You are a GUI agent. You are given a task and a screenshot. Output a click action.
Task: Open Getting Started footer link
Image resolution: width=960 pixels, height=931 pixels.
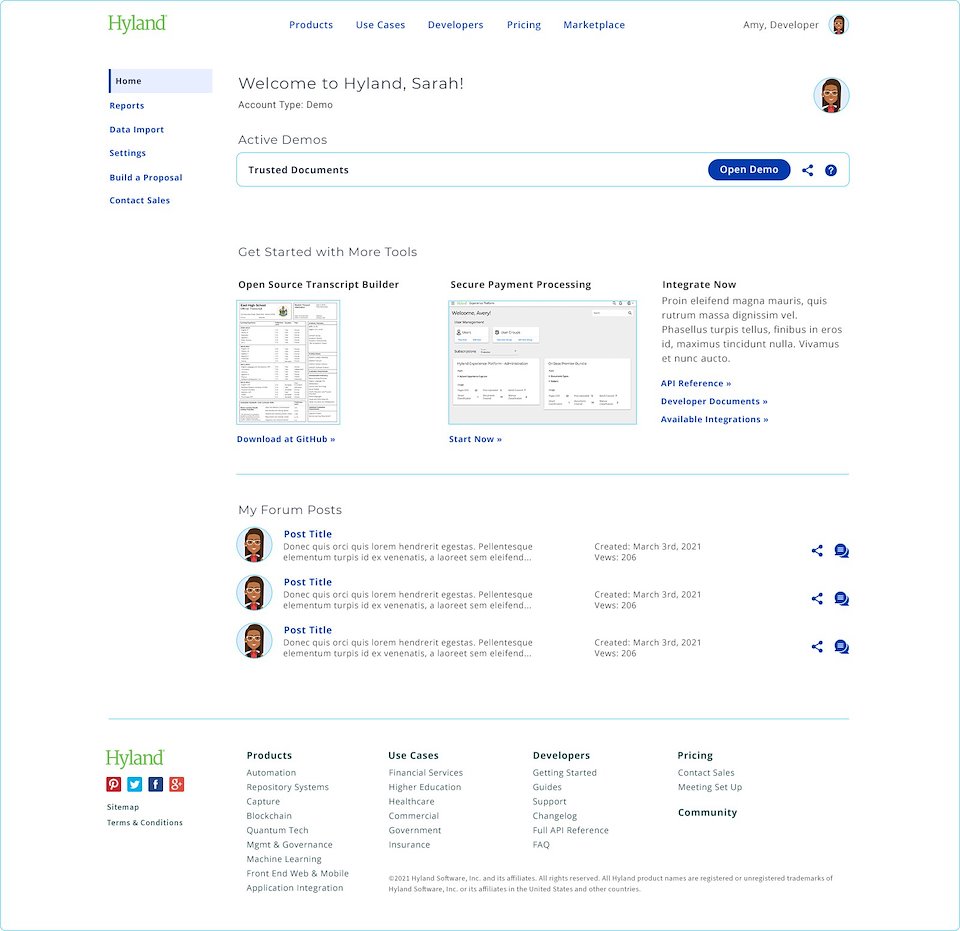click(564, 773)
